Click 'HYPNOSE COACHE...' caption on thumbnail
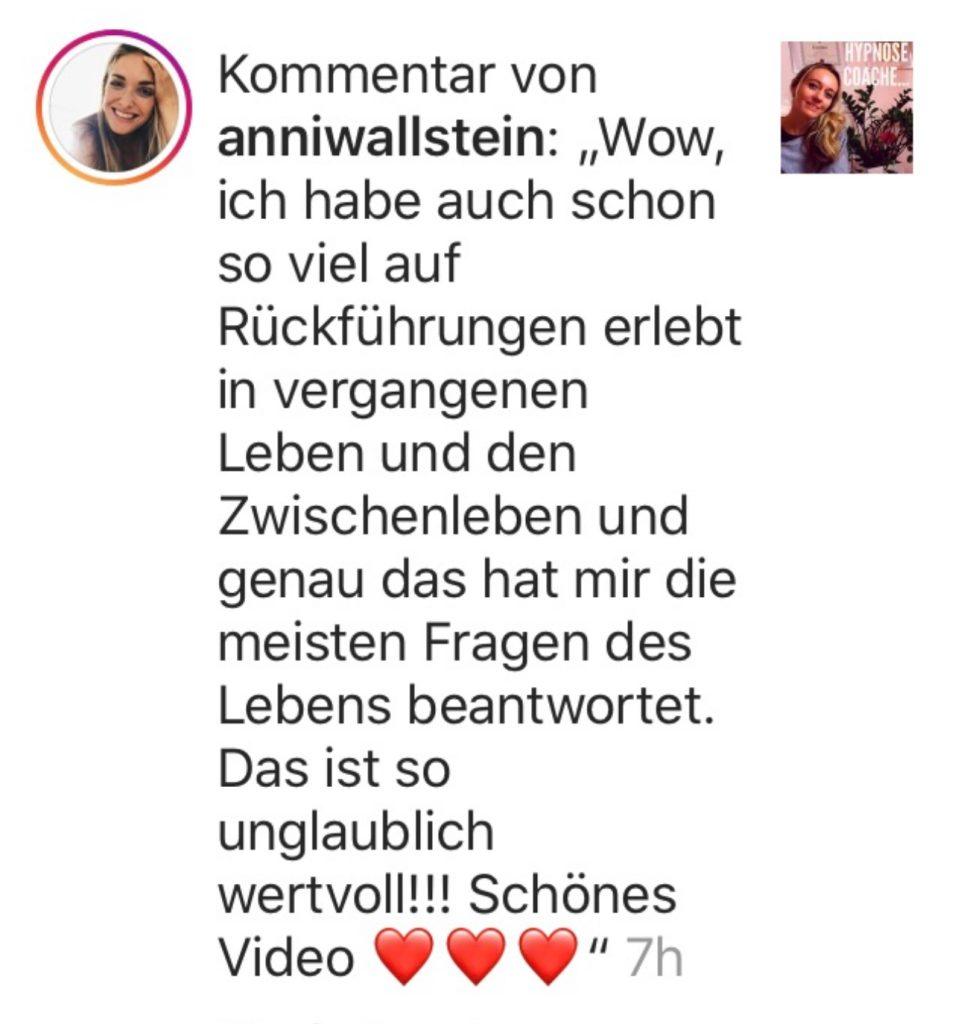This screenshot has width=961, height=1024. pos(875,64)
